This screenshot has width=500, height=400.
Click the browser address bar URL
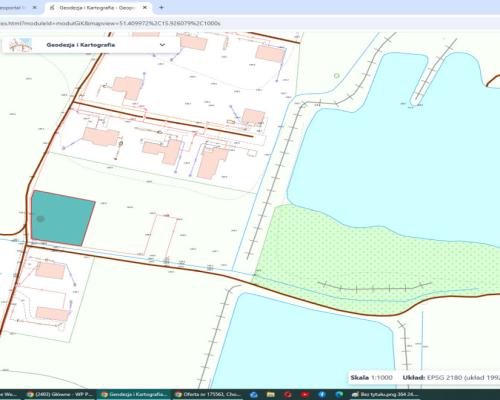coord(110,23)
